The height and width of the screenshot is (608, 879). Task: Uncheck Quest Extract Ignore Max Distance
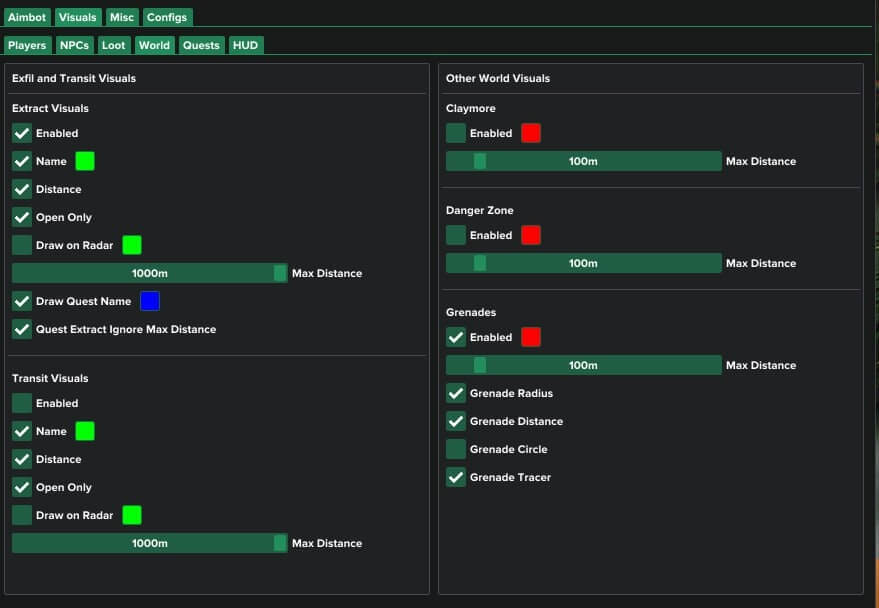pos(22,329)
